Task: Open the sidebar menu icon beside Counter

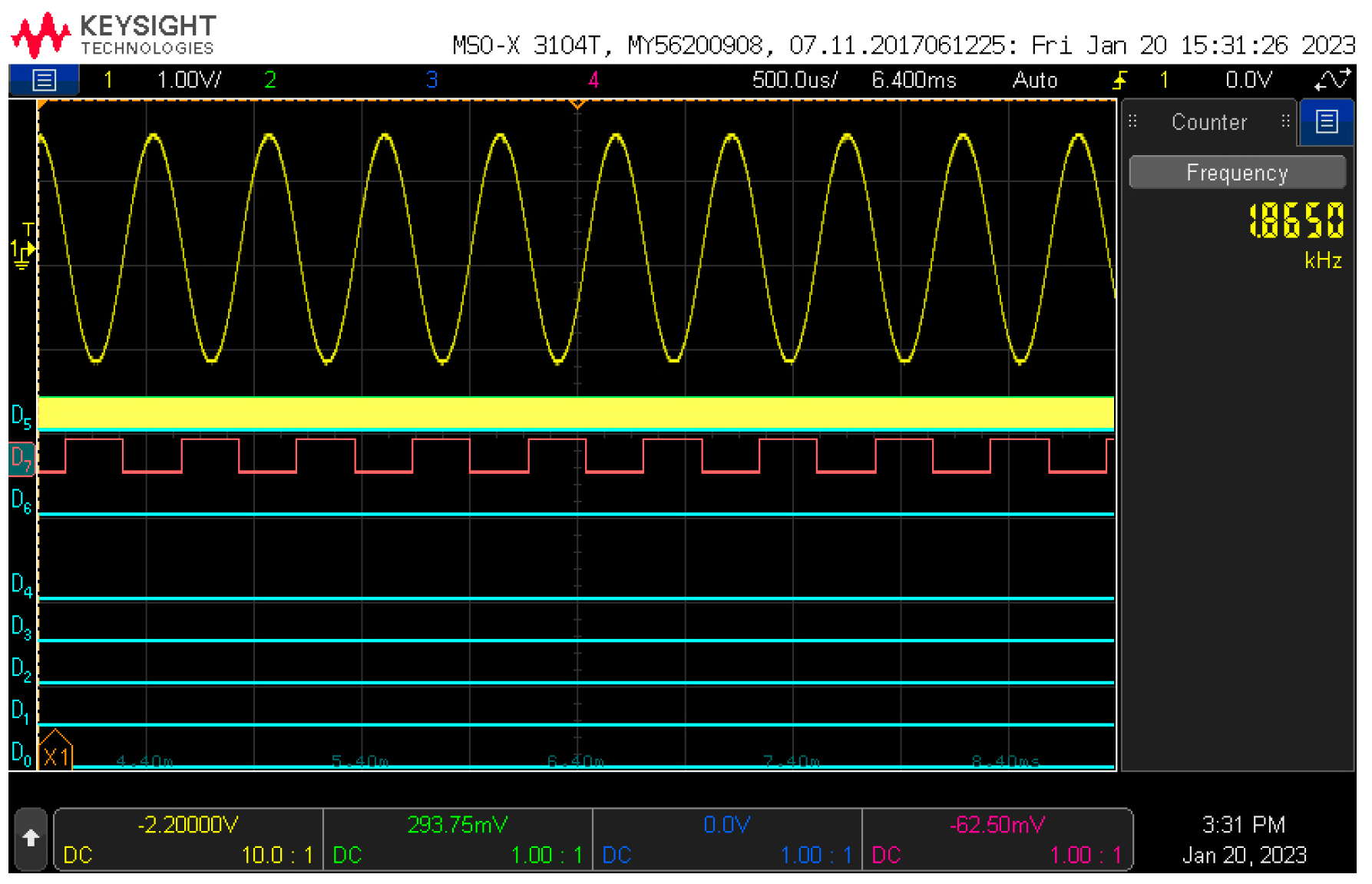Action: pos(1326,121)
